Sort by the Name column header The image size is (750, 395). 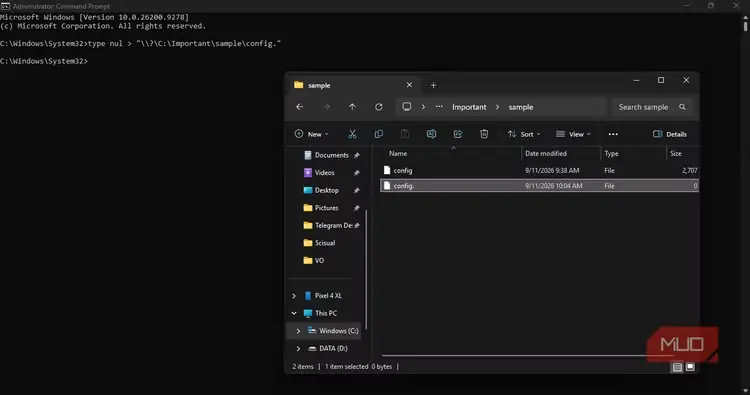[x=398, y=154]
